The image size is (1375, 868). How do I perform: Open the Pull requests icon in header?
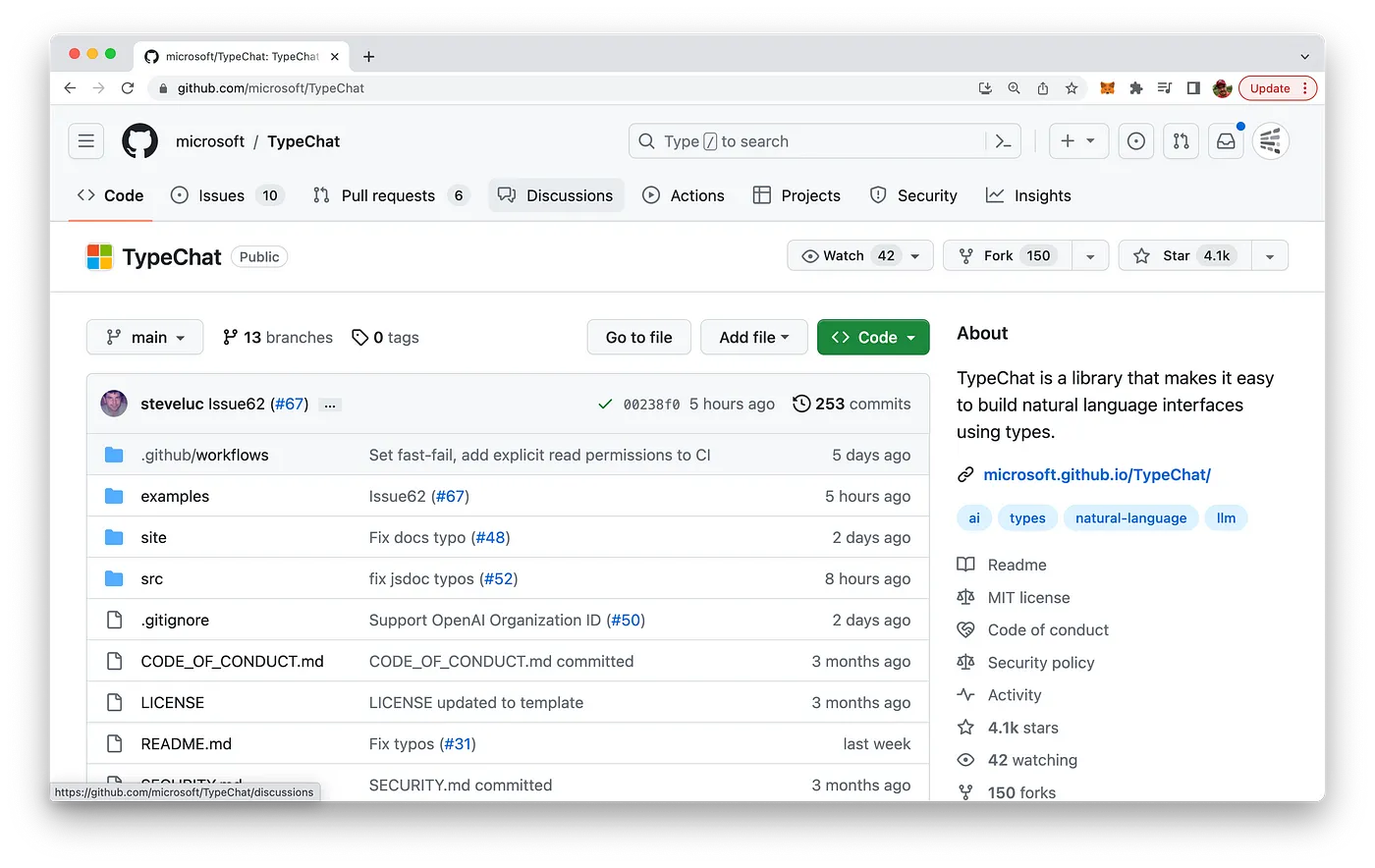tap(1182, 141)
